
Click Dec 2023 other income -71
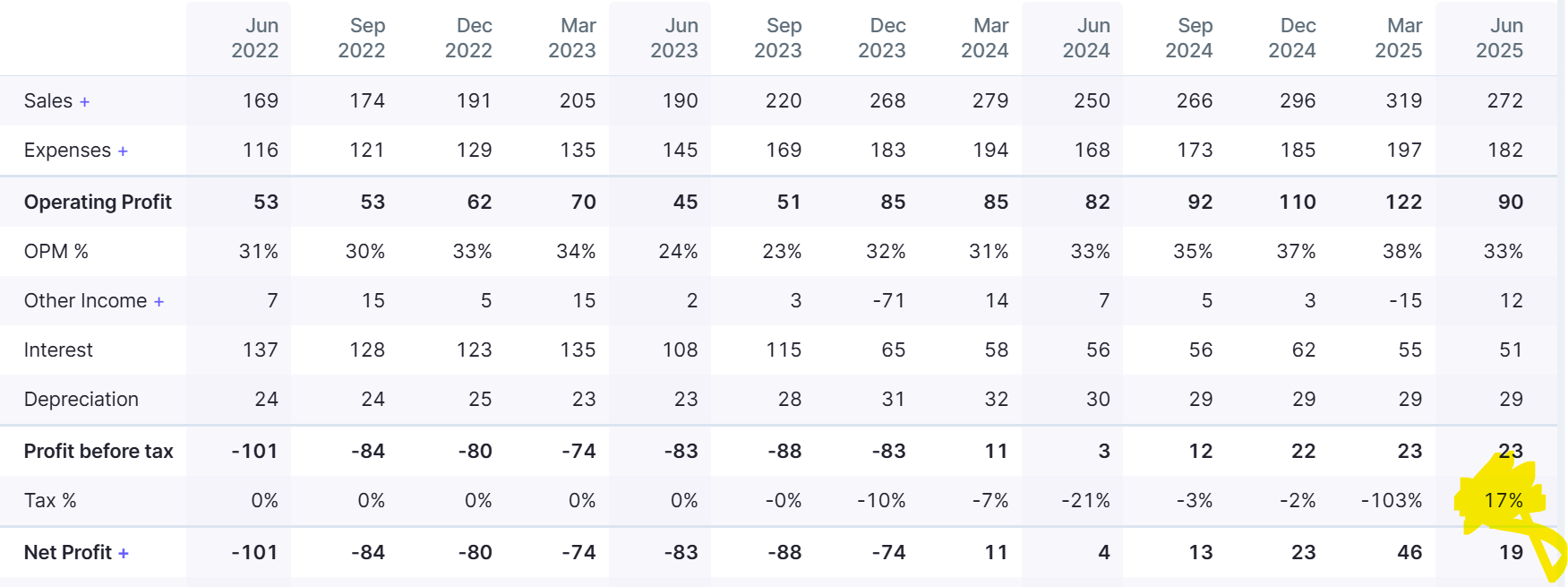(x=888, y=301)
